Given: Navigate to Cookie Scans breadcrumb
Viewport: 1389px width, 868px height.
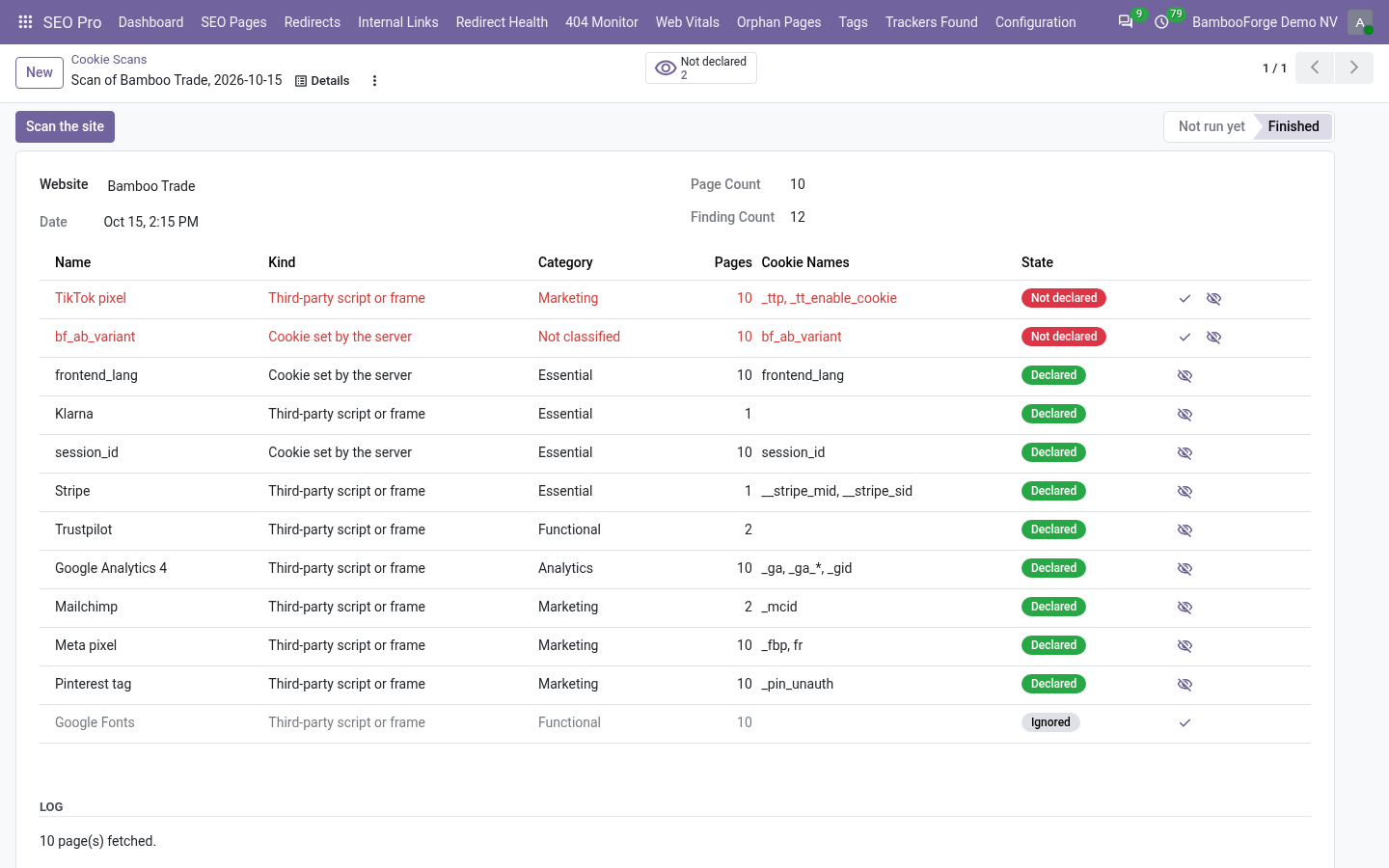Looking at the screenshot, I should [109, 60].
